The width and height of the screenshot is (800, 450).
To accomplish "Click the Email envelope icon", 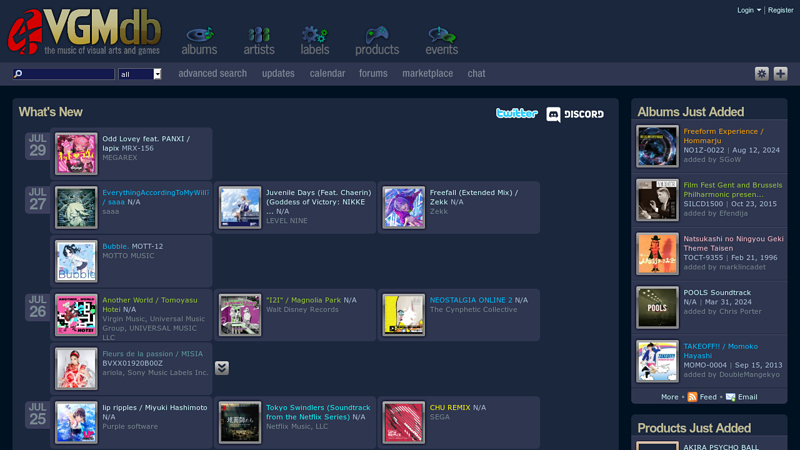I will (731, 397).
